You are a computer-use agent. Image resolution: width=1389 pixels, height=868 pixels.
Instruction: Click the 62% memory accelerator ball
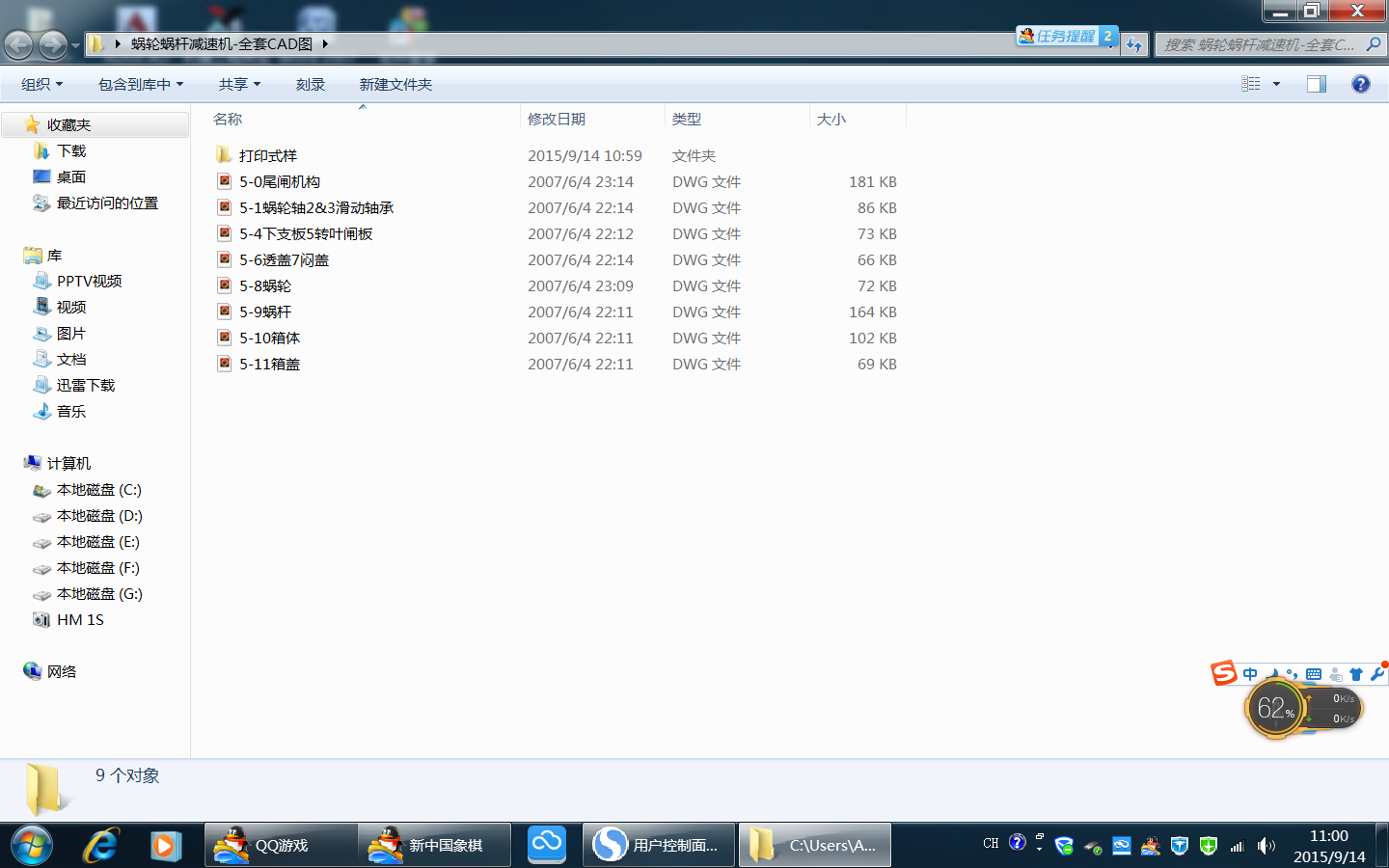tap(1275, 709)
